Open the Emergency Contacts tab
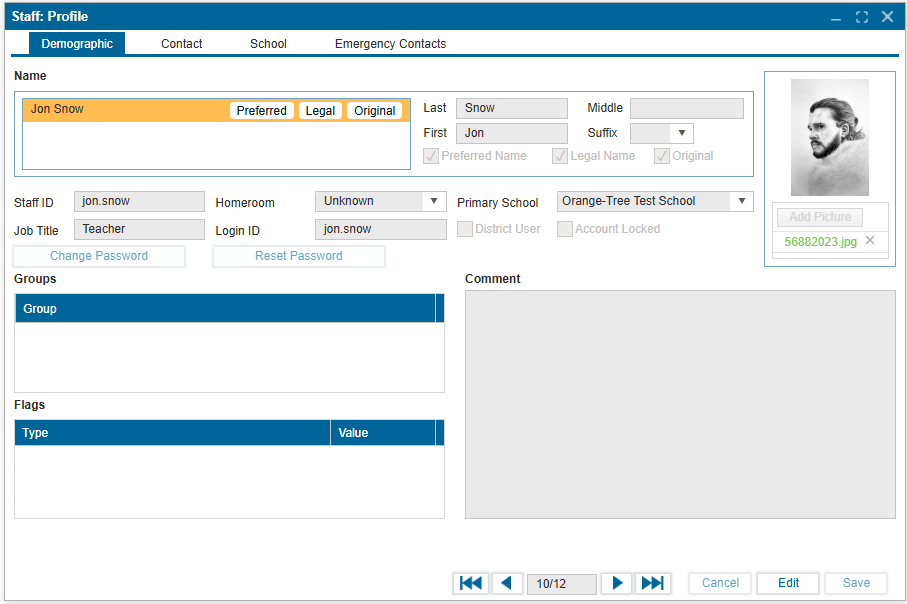The width and height of the screenshot is (907, 604). point(390,44)
